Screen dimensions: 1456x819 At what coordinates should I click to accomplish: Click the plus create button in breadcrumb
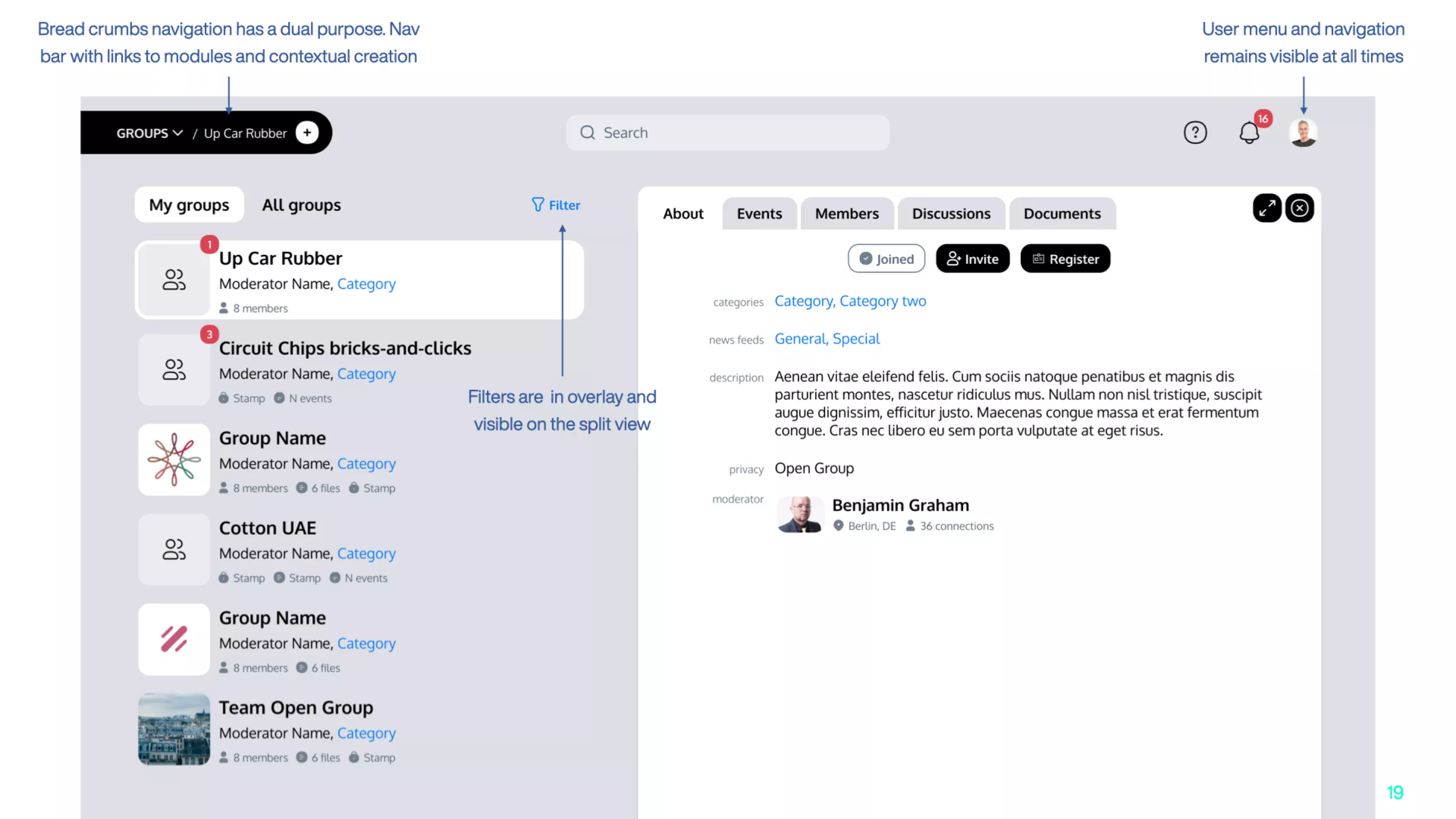coord(307,133)
